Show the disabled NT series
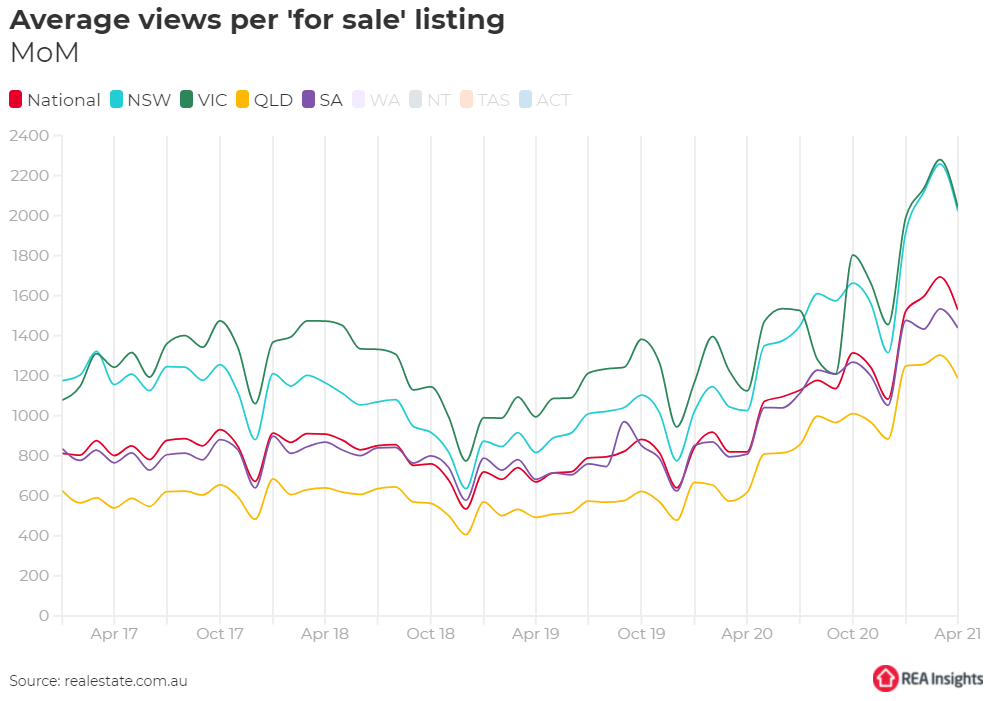Viewport: 1005px width, 701px height. [438, 100]
